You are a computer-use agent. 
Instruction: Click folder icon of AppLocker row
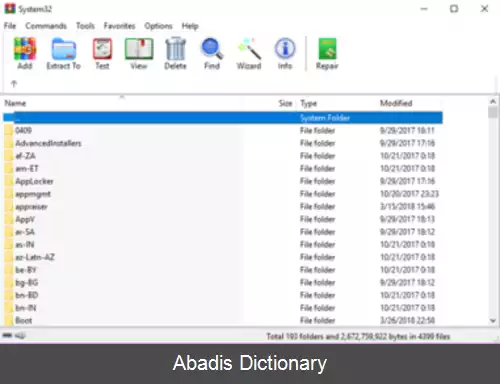click(x=8, y=181)
